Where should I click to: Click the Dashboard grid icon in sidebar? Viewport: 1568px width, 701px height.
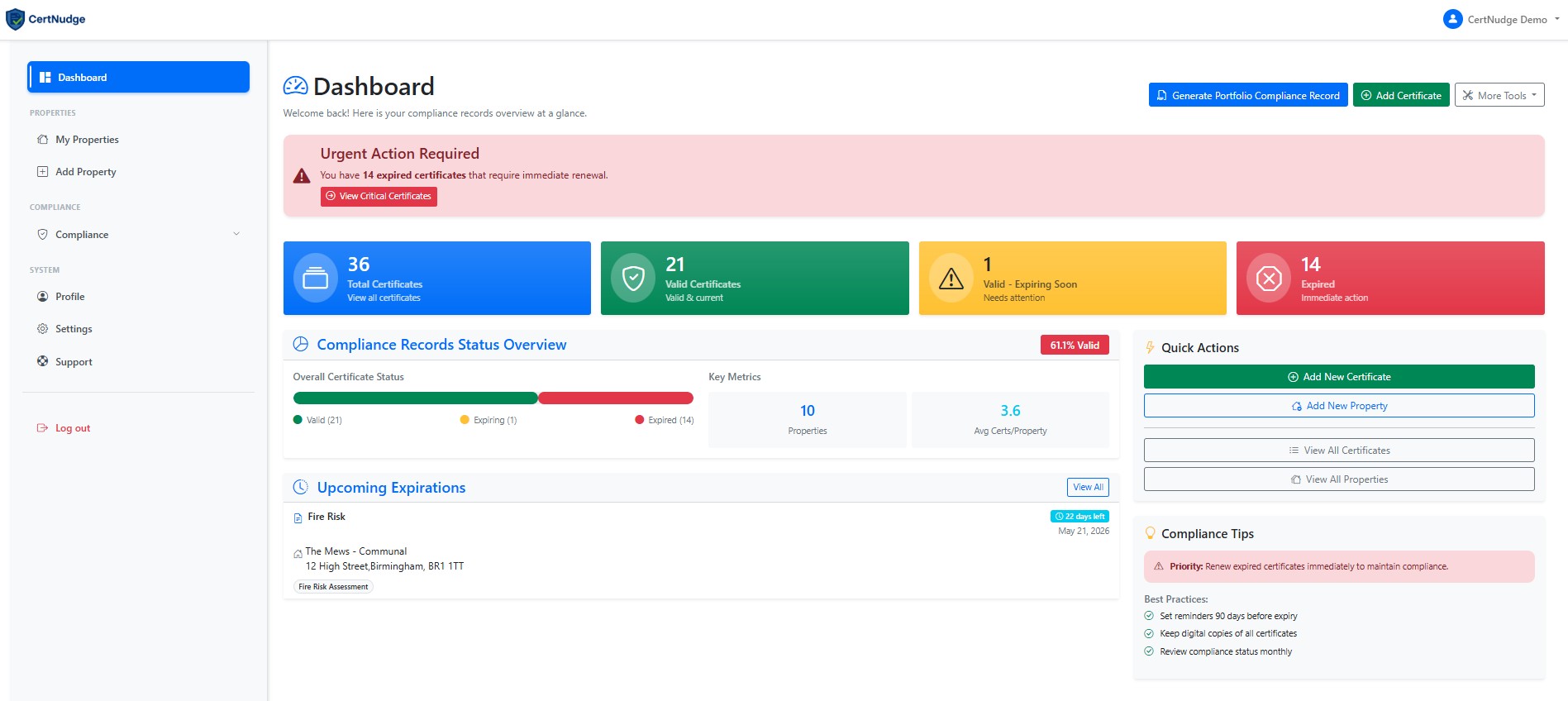click(45, 77)
